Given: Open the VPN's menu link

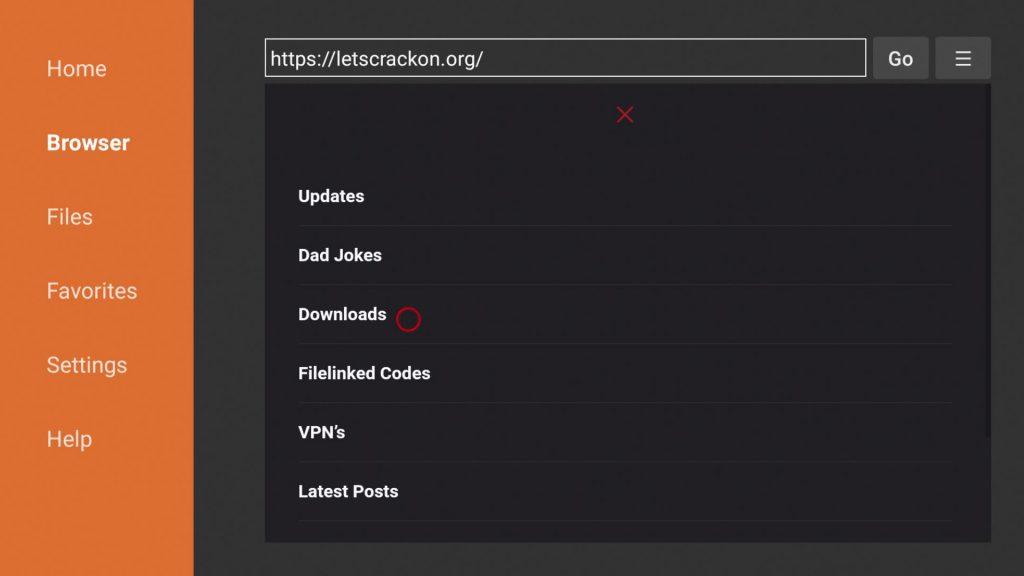Looking at the screenshot, I should (321, 432).
